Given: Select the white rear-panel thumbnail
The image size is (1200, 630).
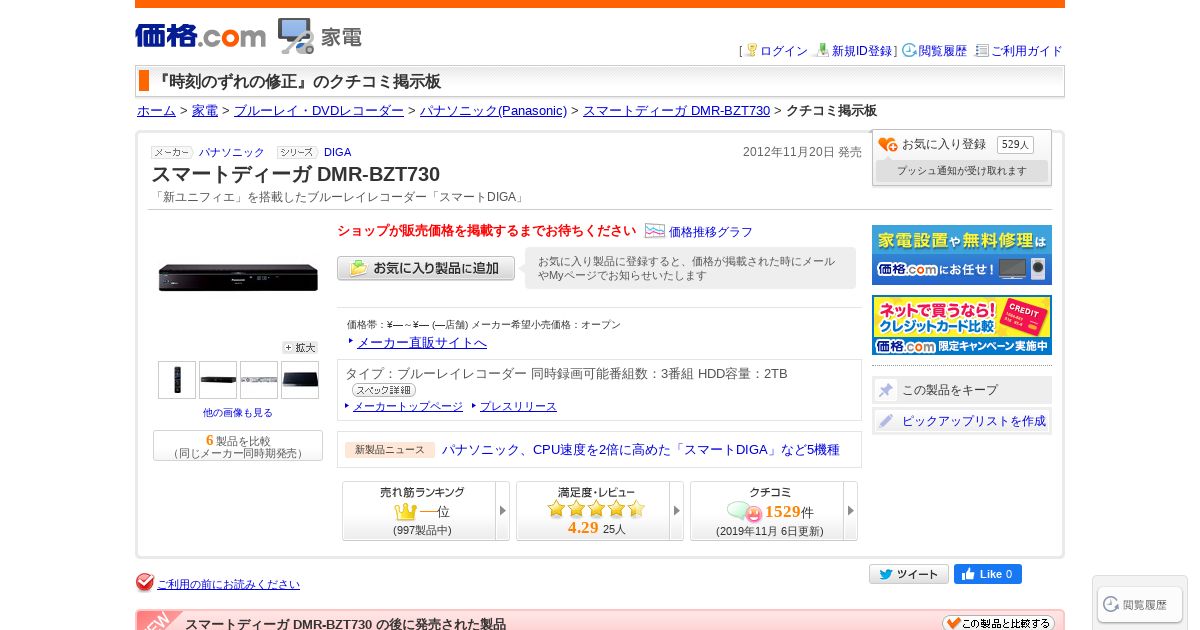Looking at the screenshot, I should [x=259, y=380].
